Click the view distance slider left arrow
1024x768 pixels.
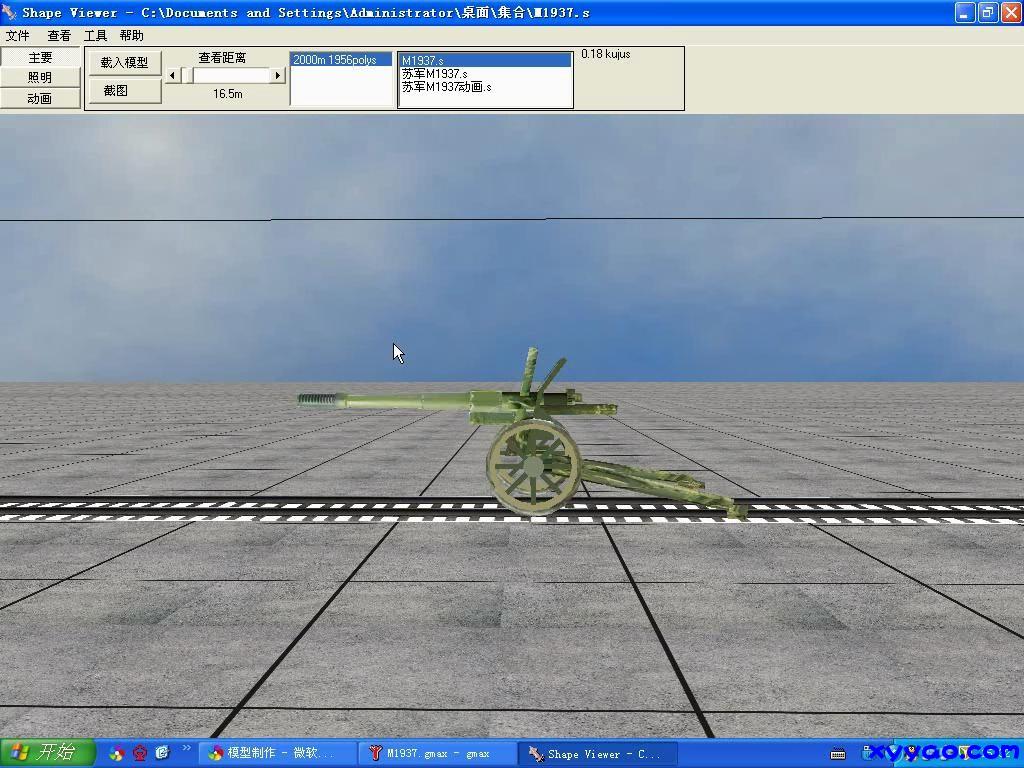pyautogui.click(x=173, y=76)
